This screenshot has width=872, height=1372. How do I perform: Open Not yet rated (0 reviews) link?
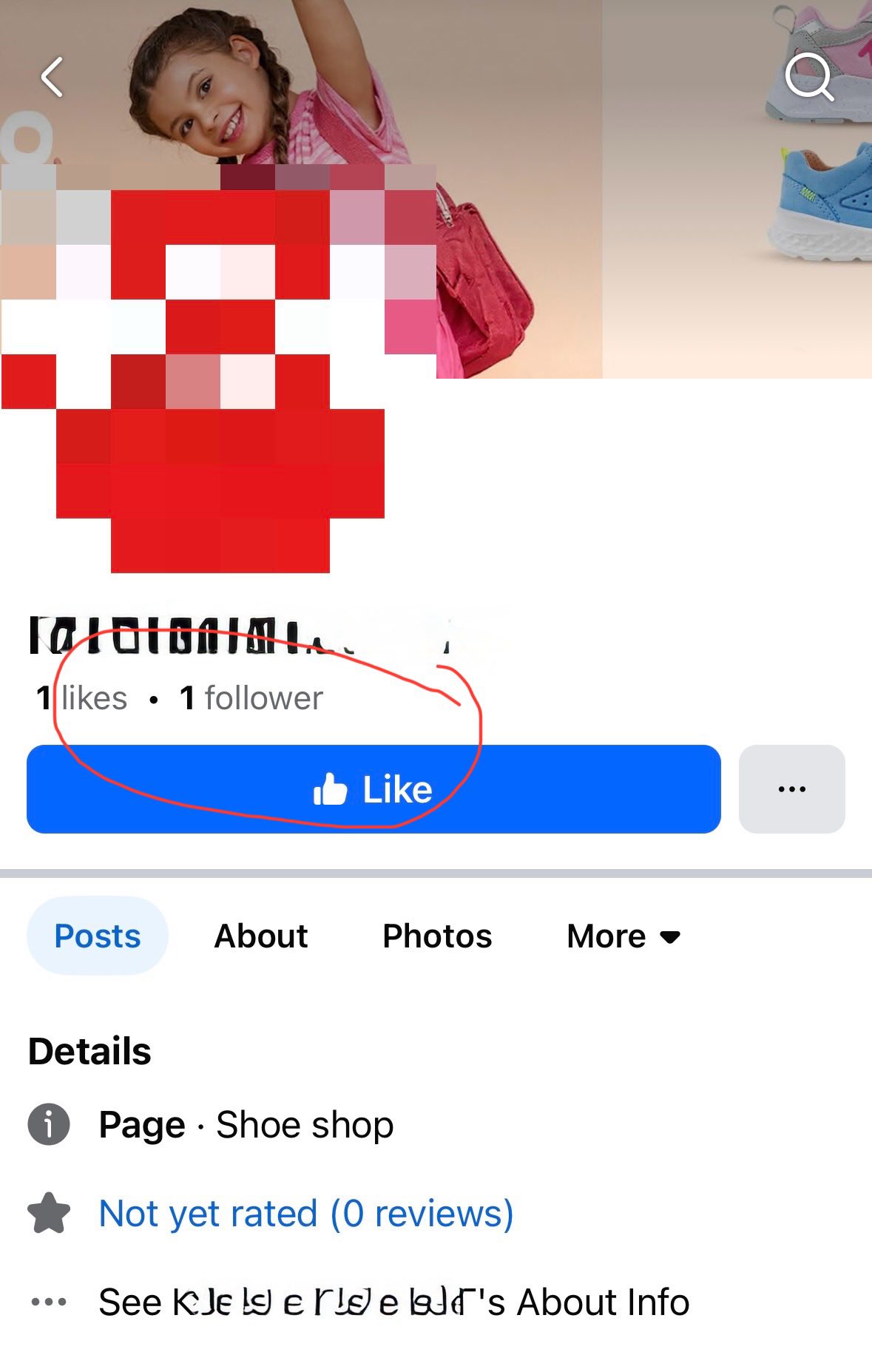pos(306,1213)
